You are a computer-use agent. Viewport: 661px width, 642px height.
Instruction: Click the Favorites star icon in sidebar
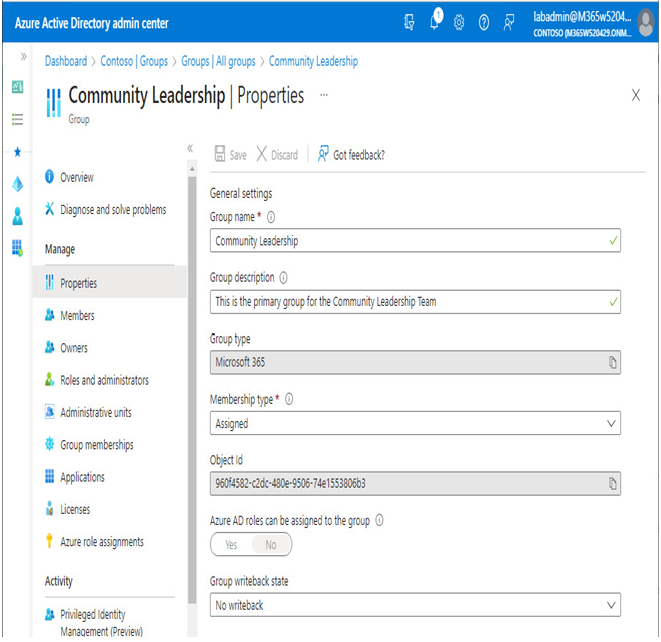tap(17, 152)
